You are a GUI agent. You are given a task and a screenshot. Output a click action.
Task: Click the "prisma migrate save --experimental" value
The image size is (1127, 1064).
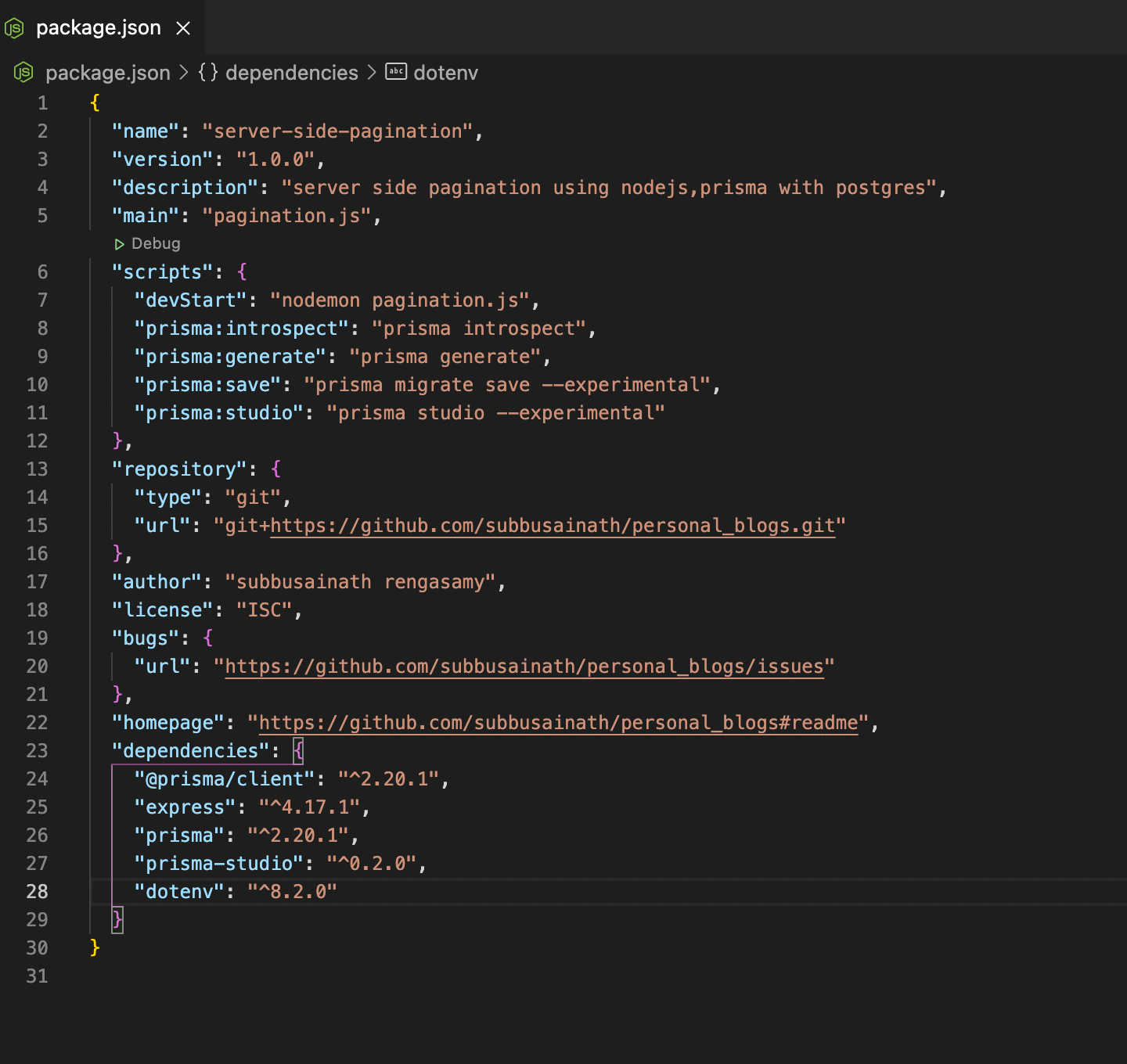pos(507,384)
